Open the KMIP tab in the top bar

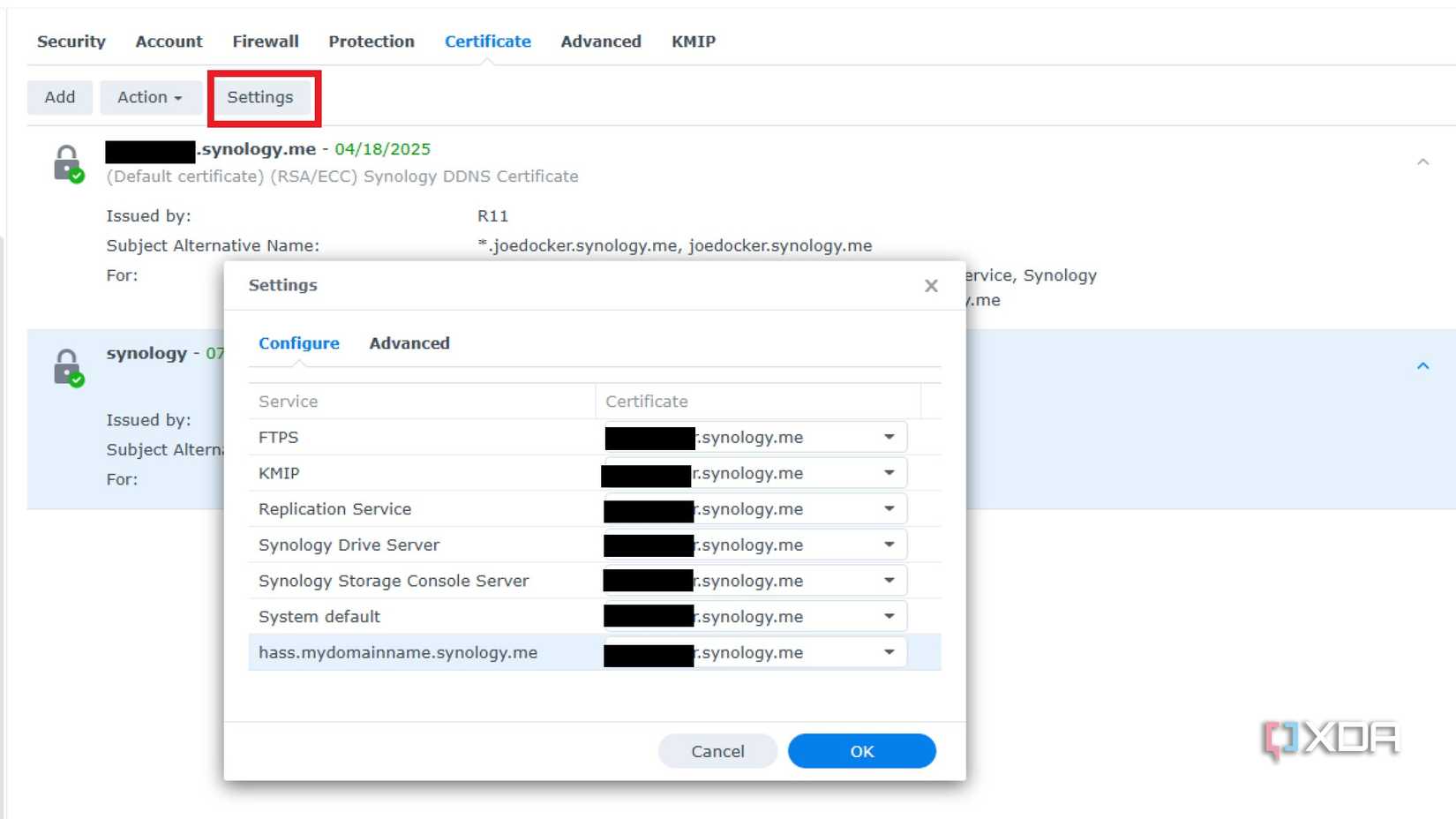[693, 41]
